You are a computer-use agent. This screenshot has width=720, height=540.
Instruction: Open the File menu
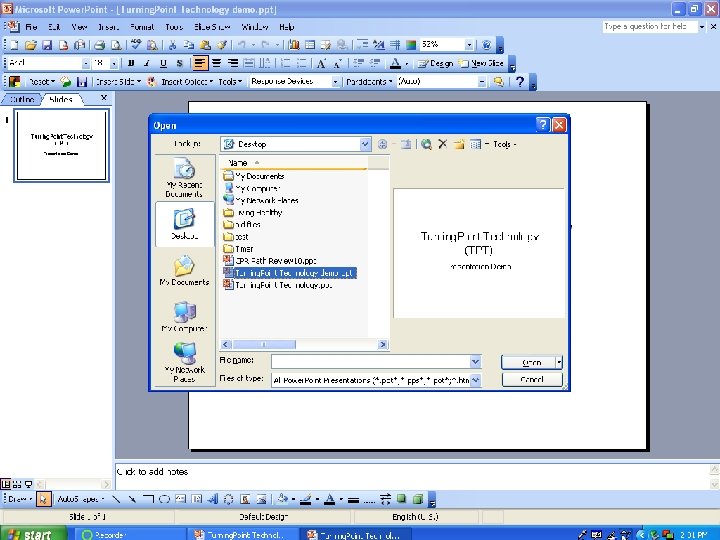[x=31, y=27]
